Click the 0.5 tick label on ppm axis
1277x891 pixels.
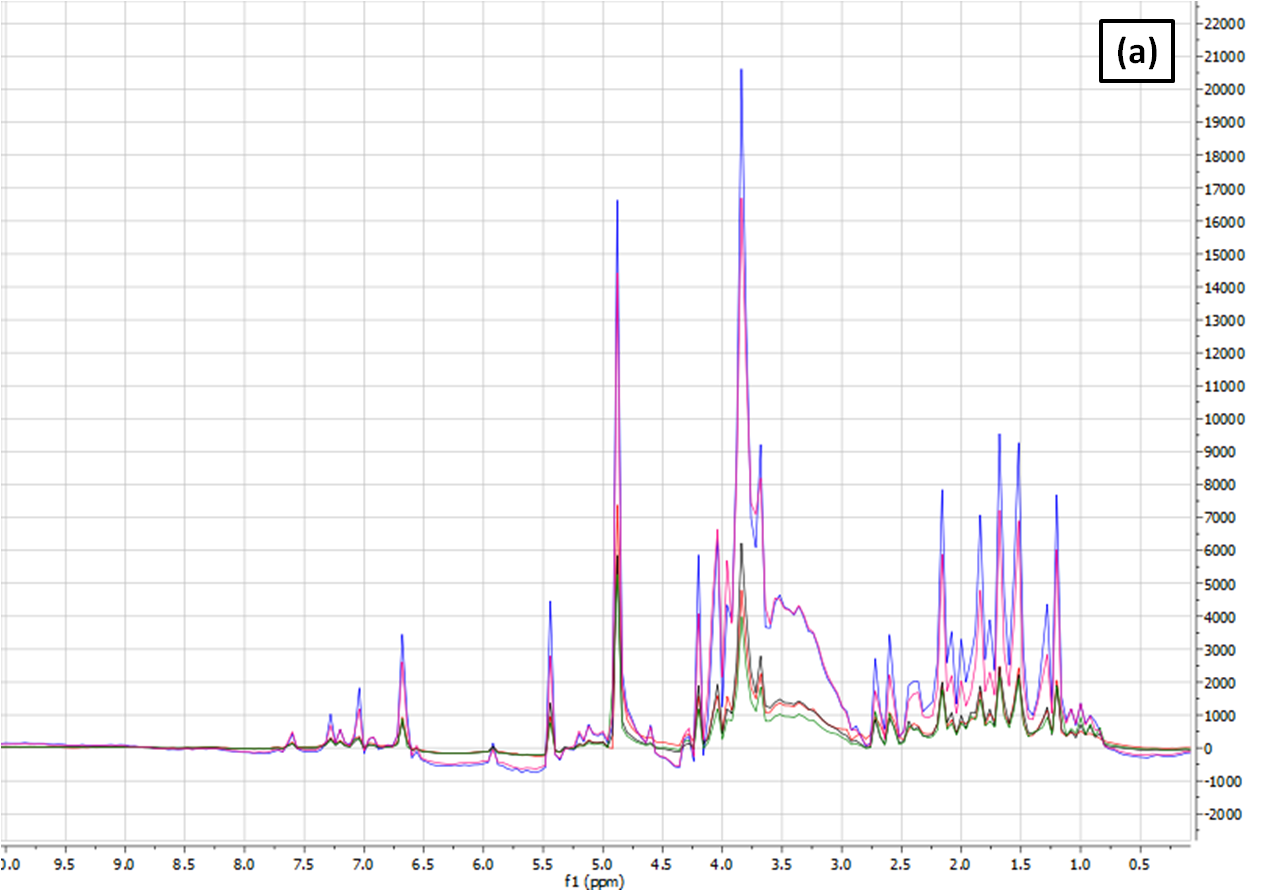[x=1139, y=858]
